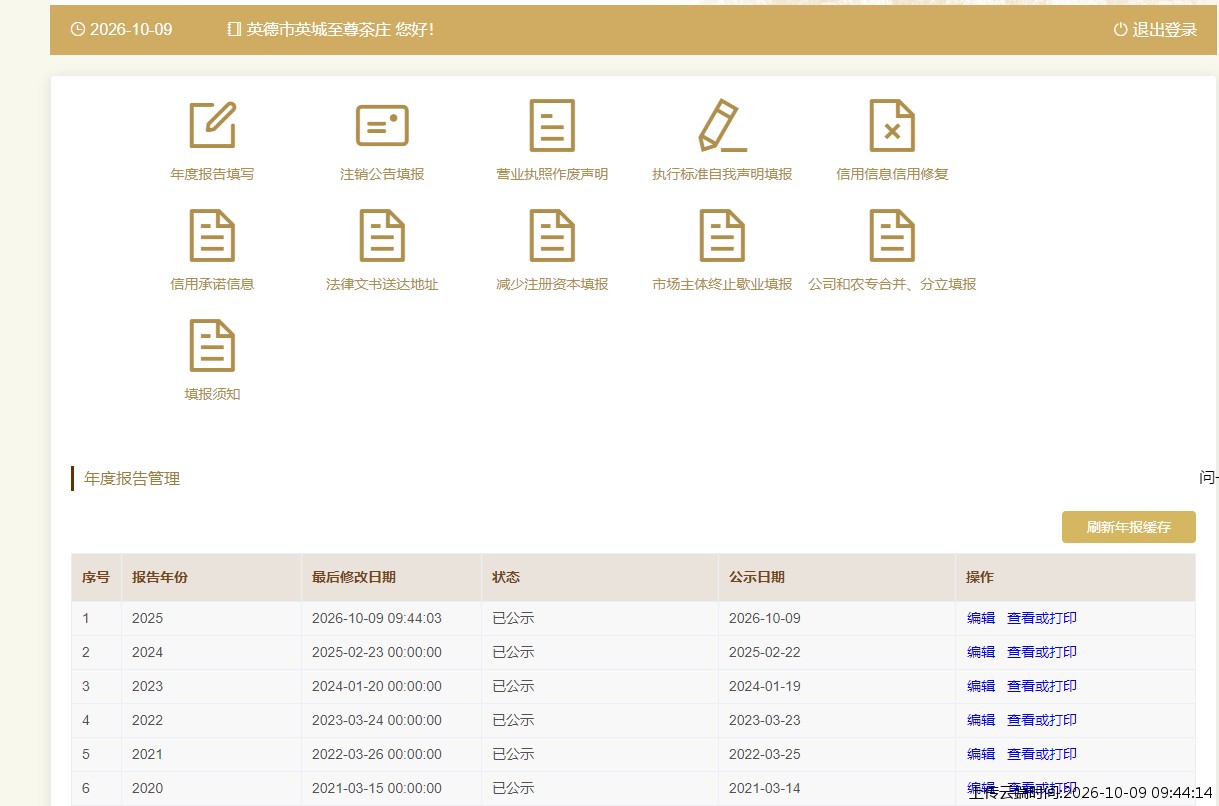Open the 营业执照作废声明 icon
This screenshot has width=1219, height=806.
click(x=552, y=125)
